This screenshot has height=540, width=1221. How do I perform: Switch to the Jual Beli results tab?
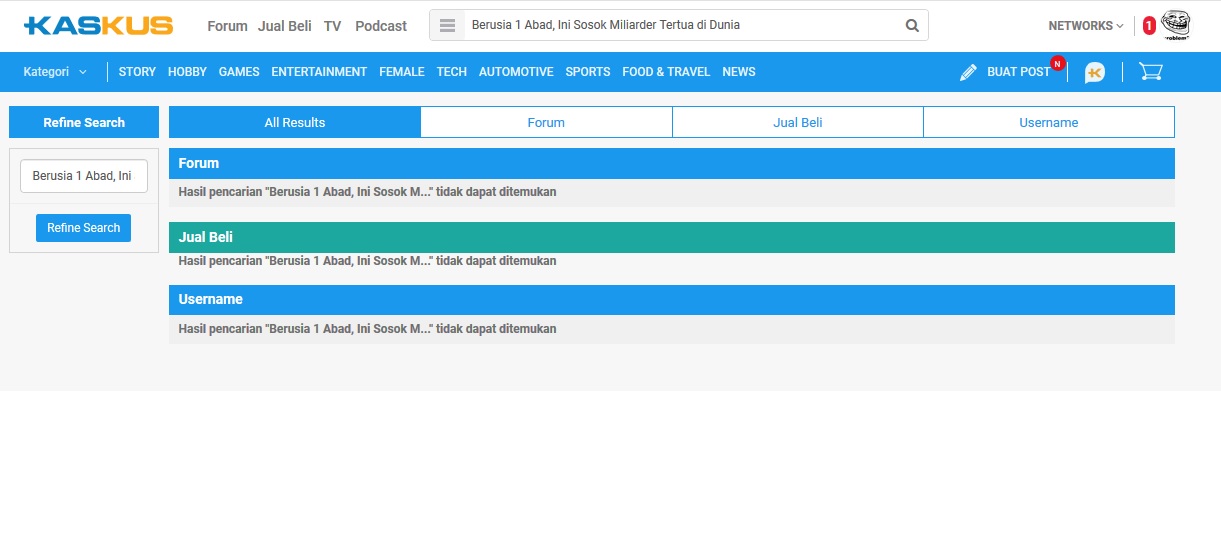(798, 122)
